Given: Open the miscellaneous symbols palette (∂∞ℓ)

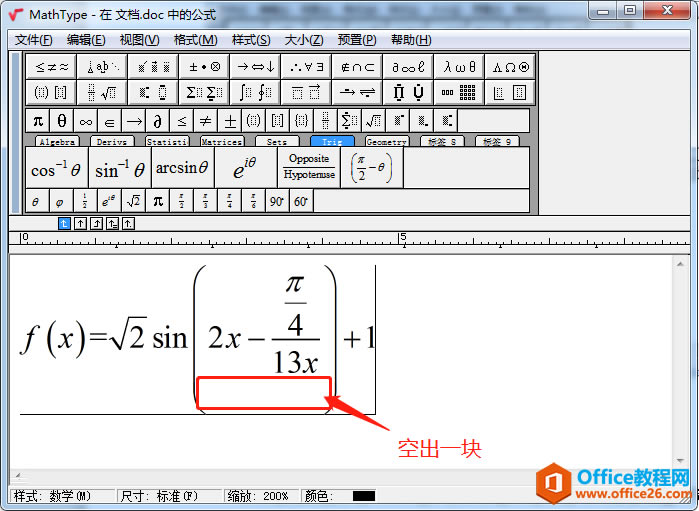Looking at the screenshot, I should point(408,67).
